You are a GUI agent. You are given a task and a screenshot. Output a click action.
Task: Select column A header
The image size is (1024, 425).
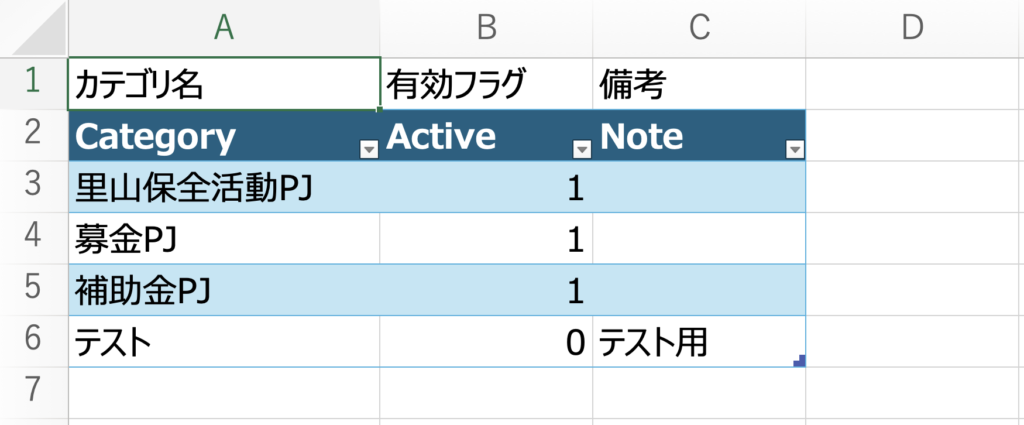[224, 29]
